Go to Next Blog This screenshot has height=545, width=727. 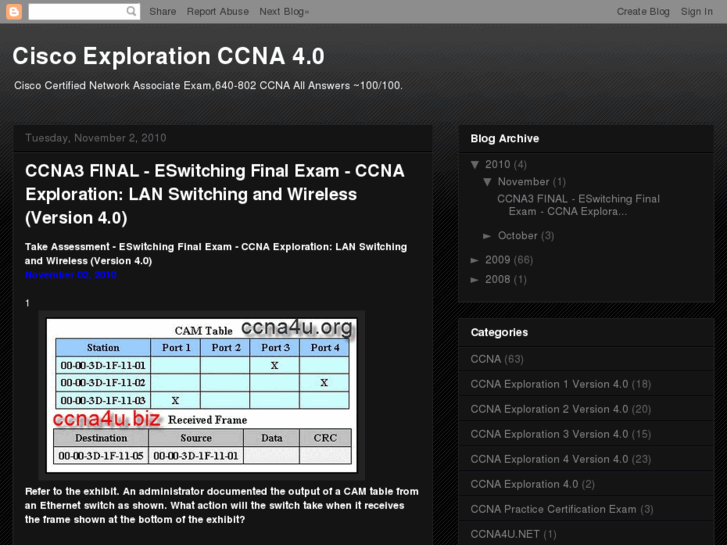point(284,12)
